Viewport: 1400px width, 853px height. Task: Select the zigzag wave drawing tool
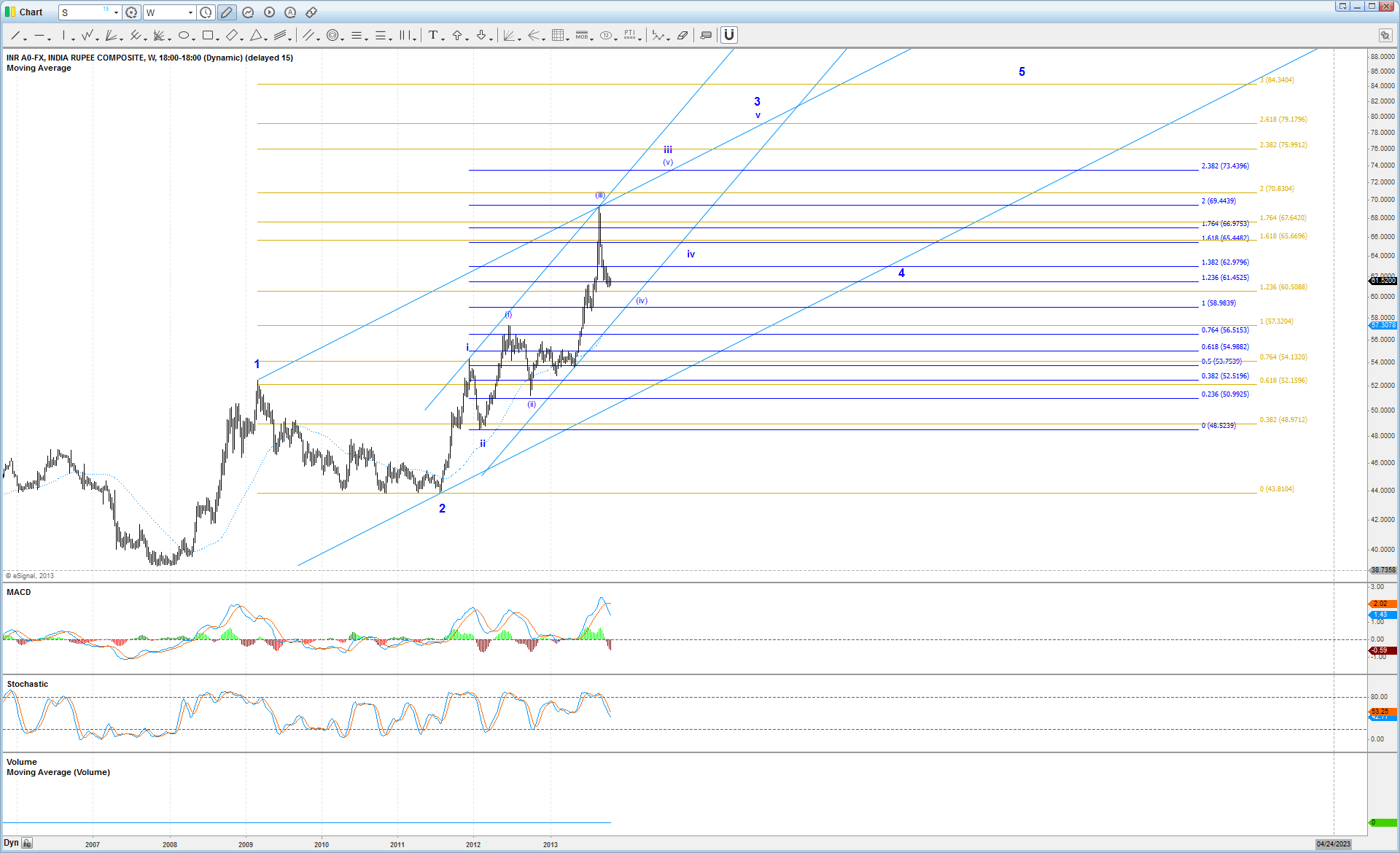(88, 35)
